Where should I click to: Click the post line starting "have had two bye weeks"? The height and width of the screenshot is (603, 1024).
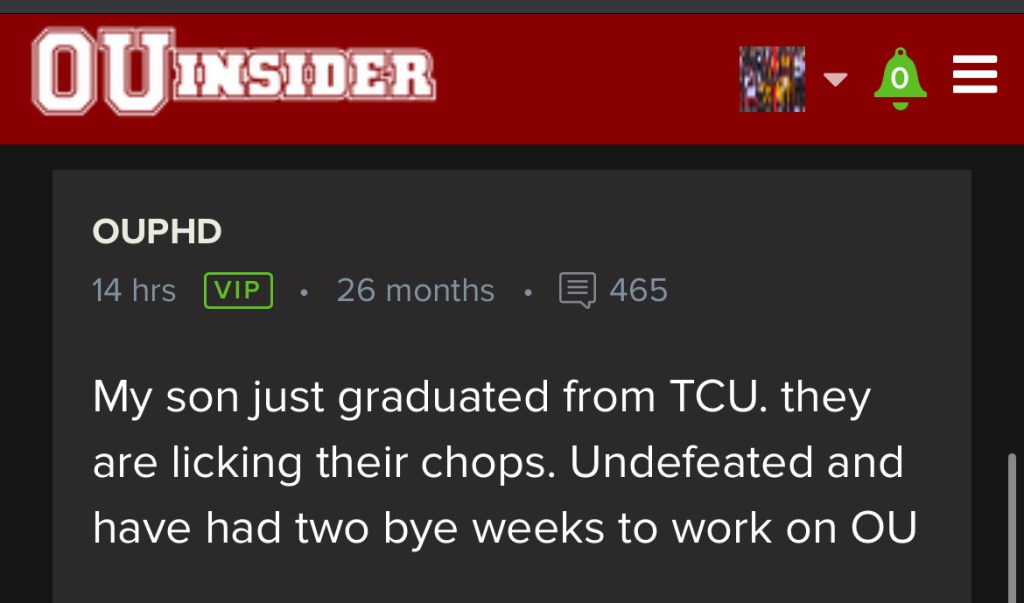pyautogui.click(x=504, y=529)
